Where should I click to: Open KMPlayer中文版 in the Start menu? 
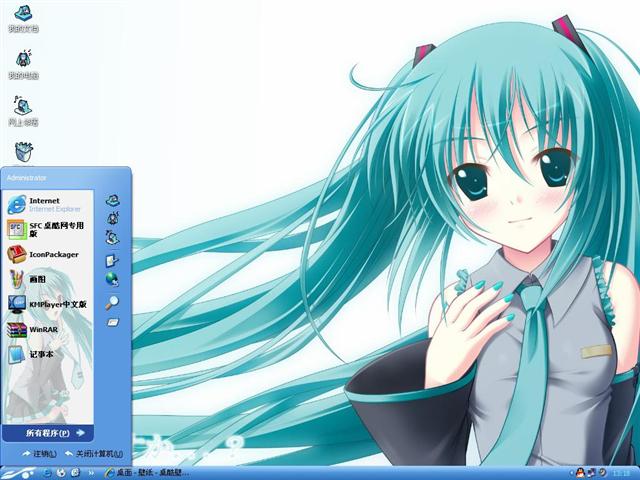48,304
